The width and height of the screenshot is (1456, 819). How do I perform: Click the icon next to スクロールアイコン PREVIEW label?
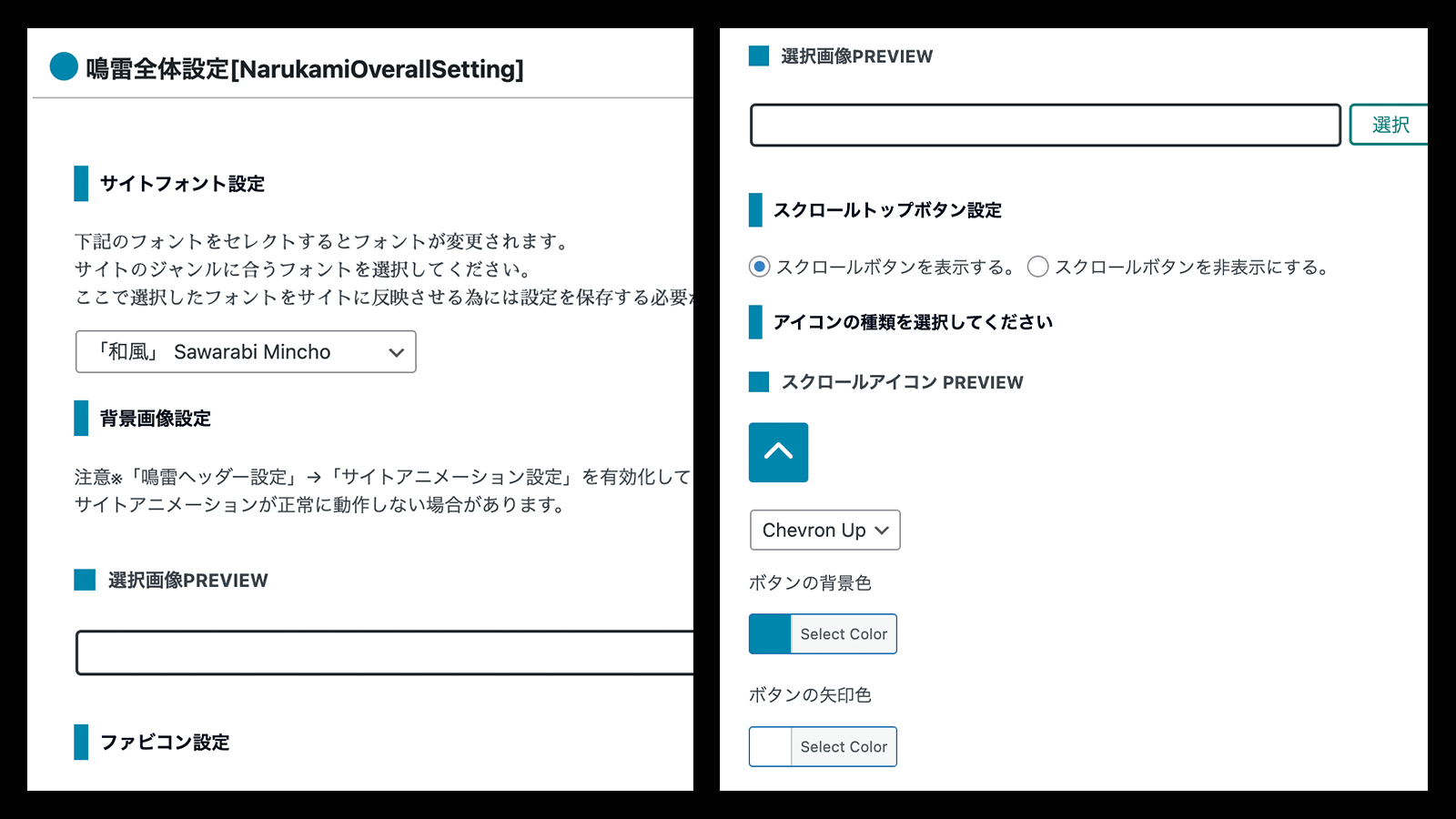click(757, 382)
